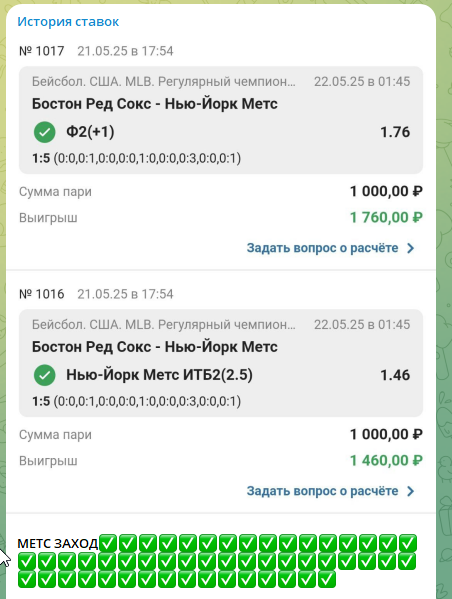Click green checkmark icon next to Ф2(+1)

45,132
